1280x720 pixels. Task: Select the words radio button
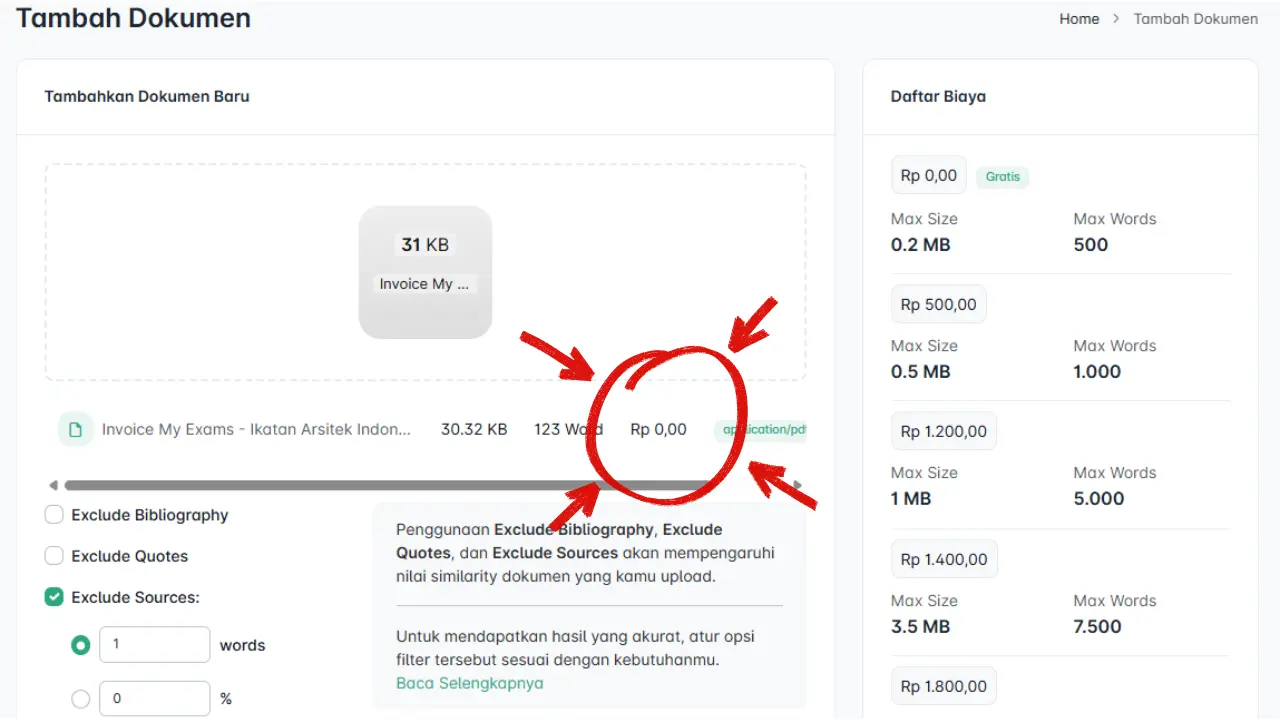click(81, 645)
